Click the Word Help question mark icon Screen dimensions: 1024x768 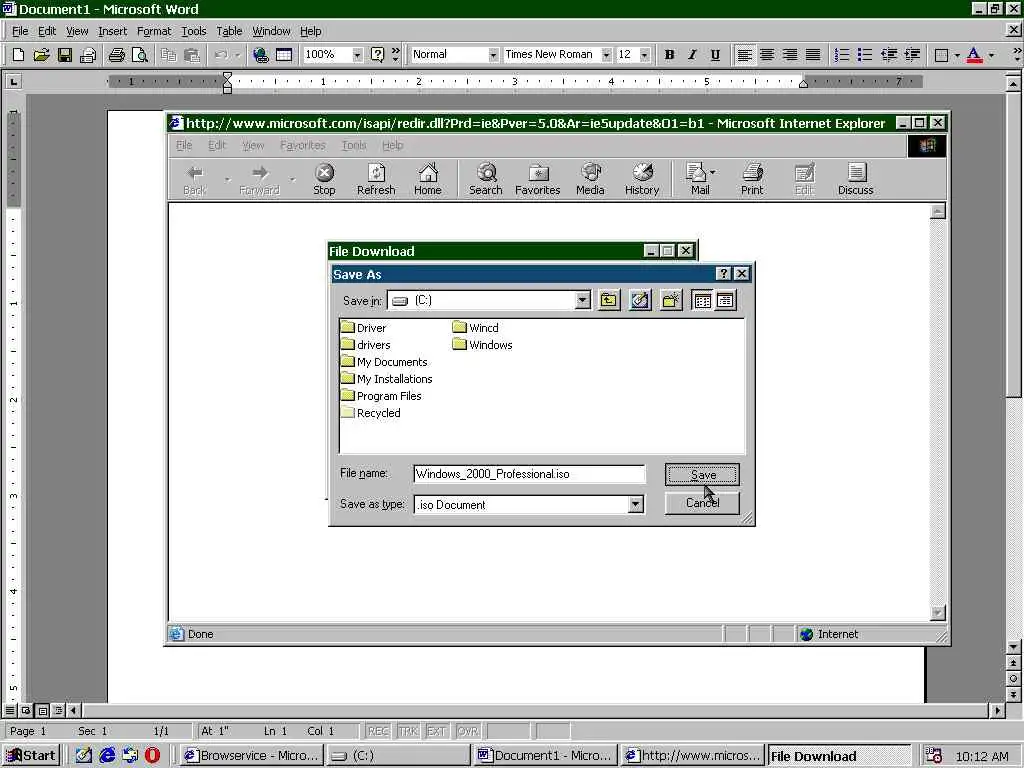coord(377,55)
